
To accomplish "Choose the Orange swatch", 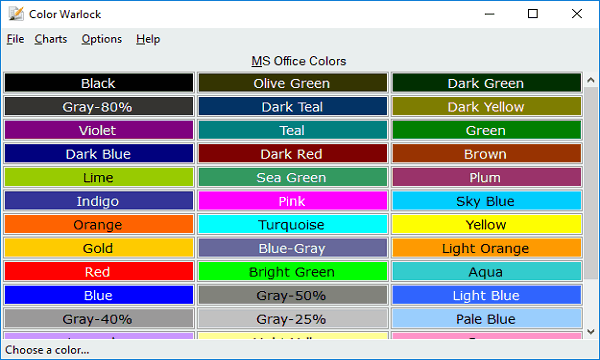I will [x=99, y=225].
